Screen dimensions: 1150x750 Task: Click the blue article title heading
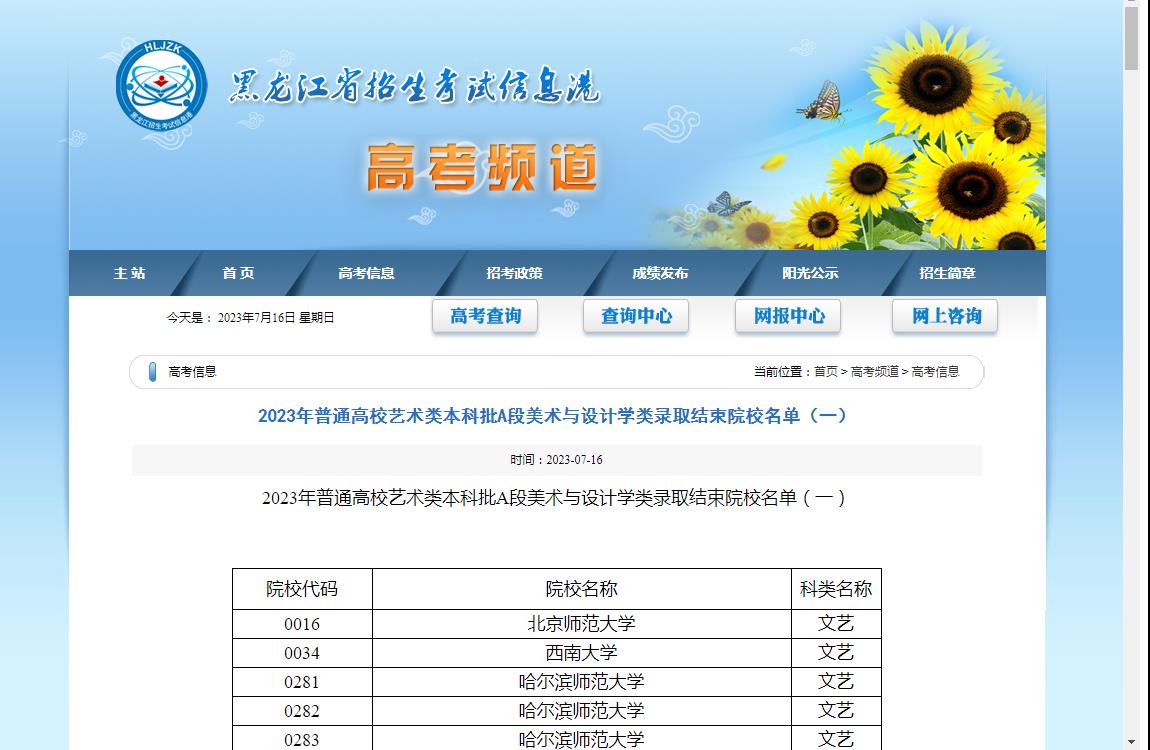pyautogui.click(x=552, y=416)
